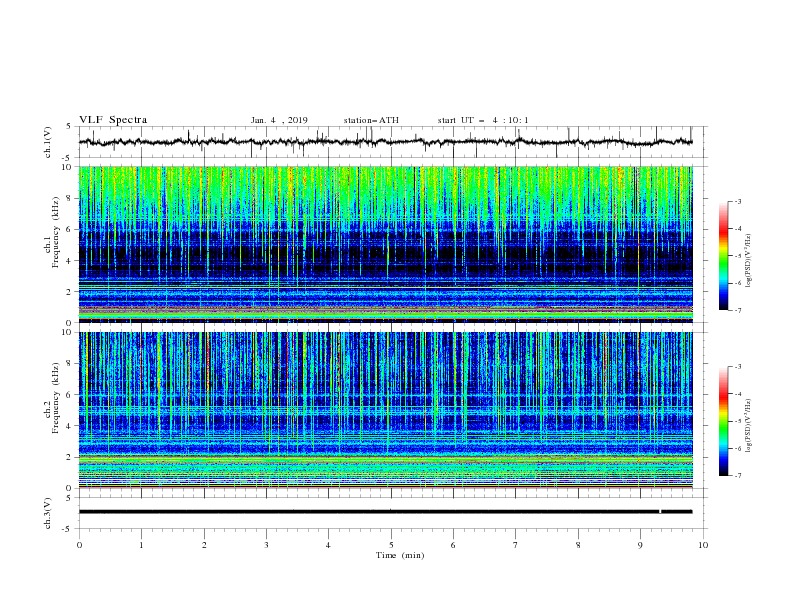Click the "ch.1(V)" waveform axis label
The image size is (792, 612).
click(48, 142)
